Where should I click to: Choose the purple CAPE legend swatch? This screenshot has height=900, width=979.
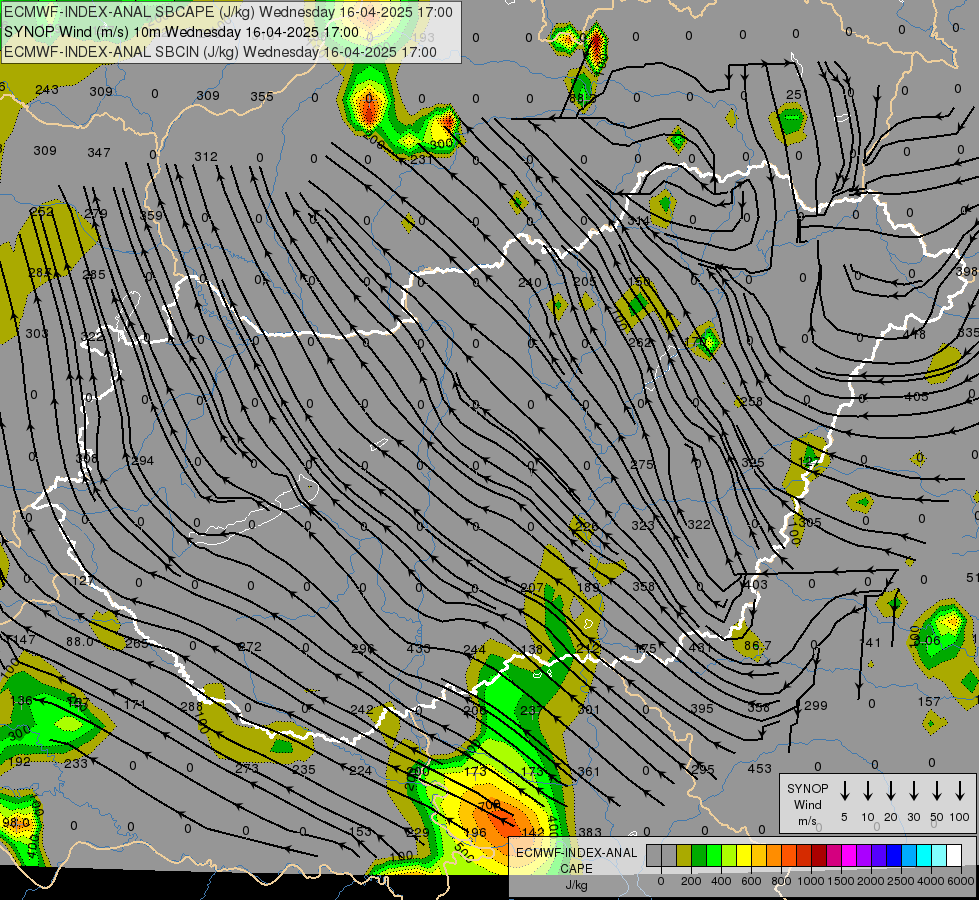pos(863,855)
